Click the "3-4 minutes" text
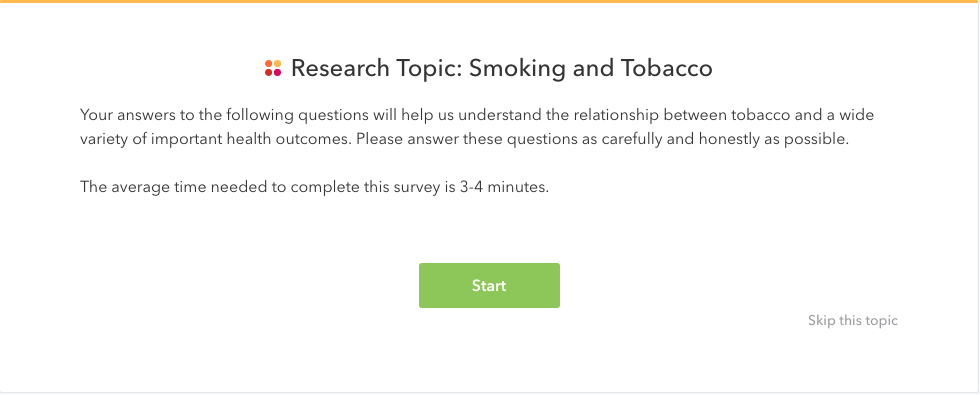 click(x=500, y=187)
